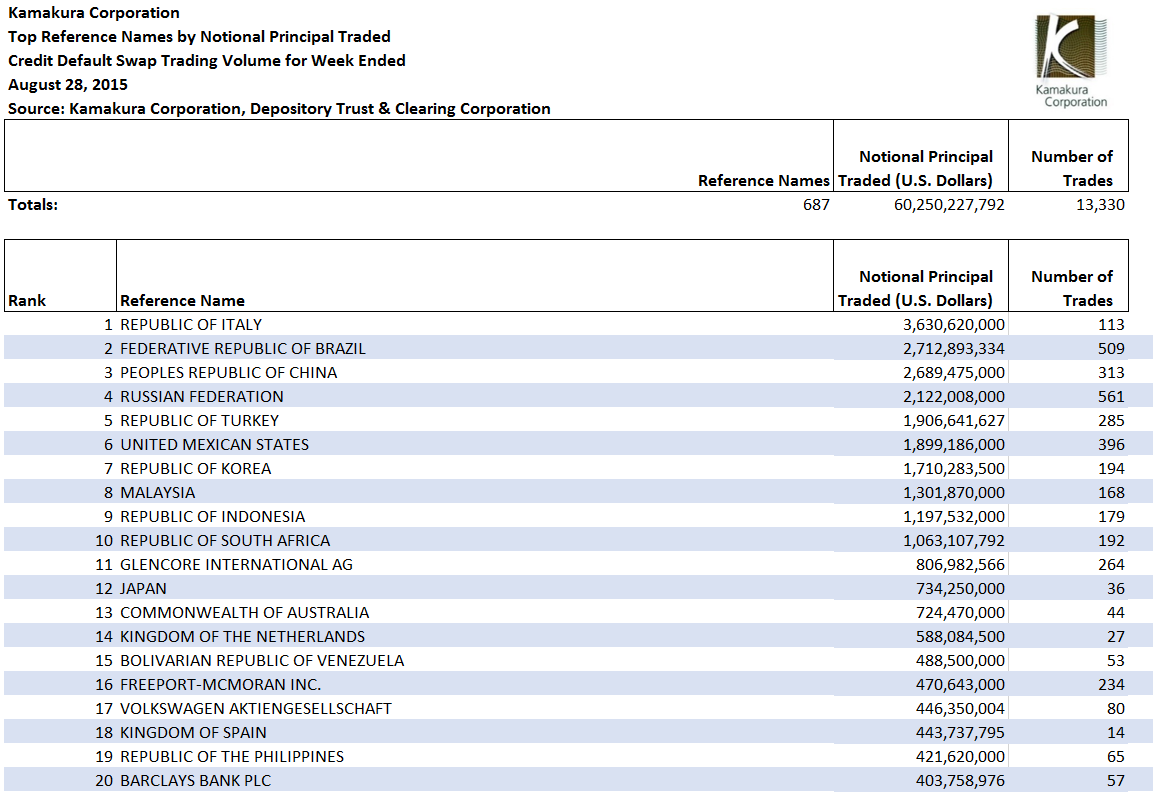The width and height of the screenshot is (1153, 792).
Task: Click the notional value 588,084,500
Action: 960,637
